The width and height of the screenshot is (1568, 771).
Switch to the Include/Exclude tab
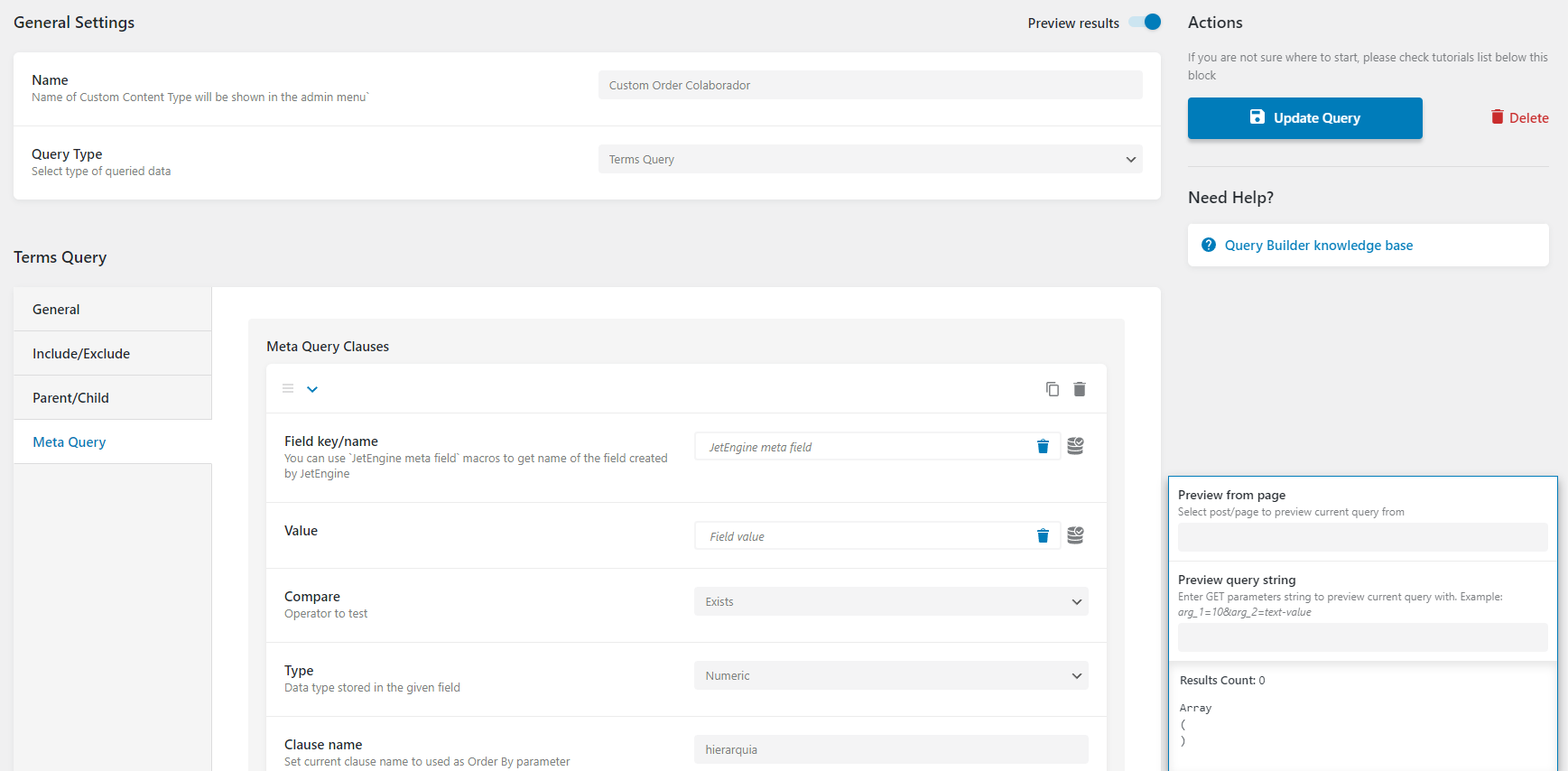click(113, 354)
